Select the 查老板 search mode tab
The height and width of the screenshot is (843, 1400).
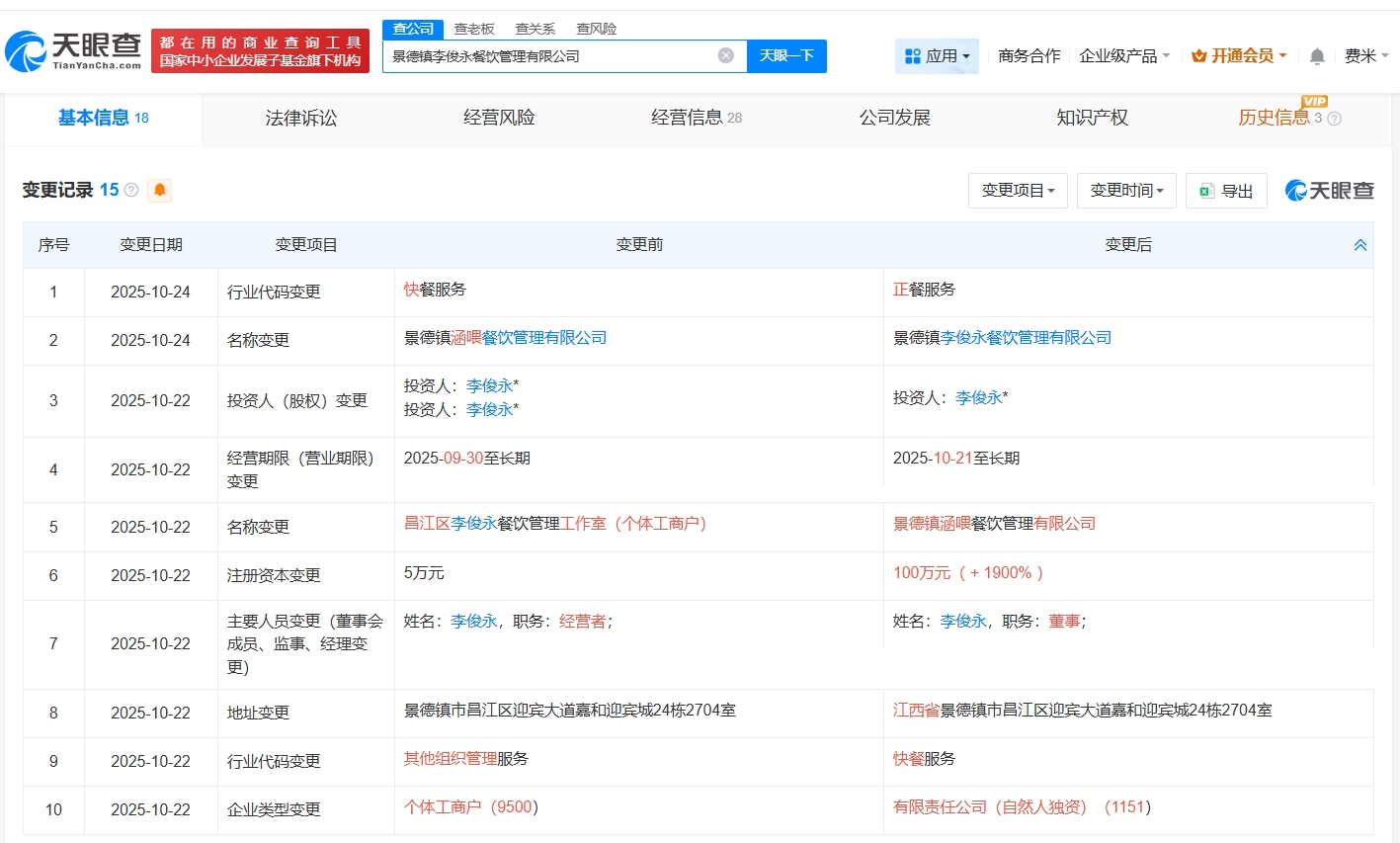[473, 29]
